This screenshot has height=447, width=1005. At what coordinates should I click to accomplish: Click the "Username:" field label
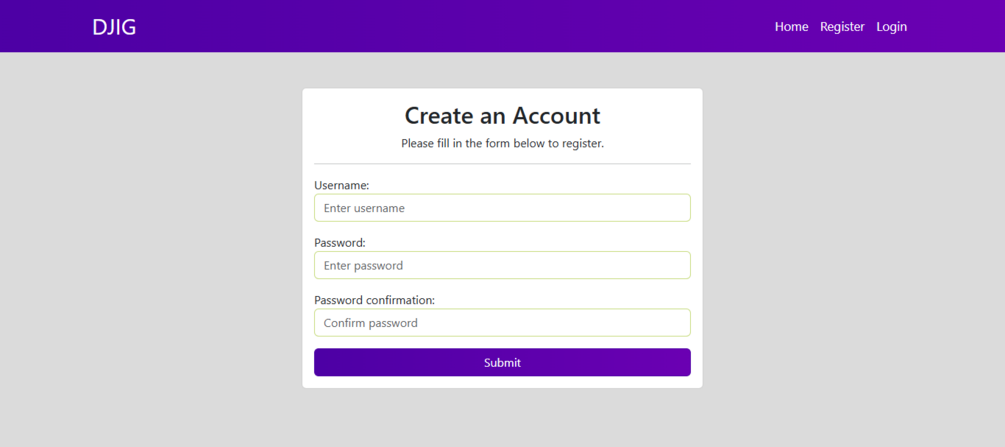point(342,185)
